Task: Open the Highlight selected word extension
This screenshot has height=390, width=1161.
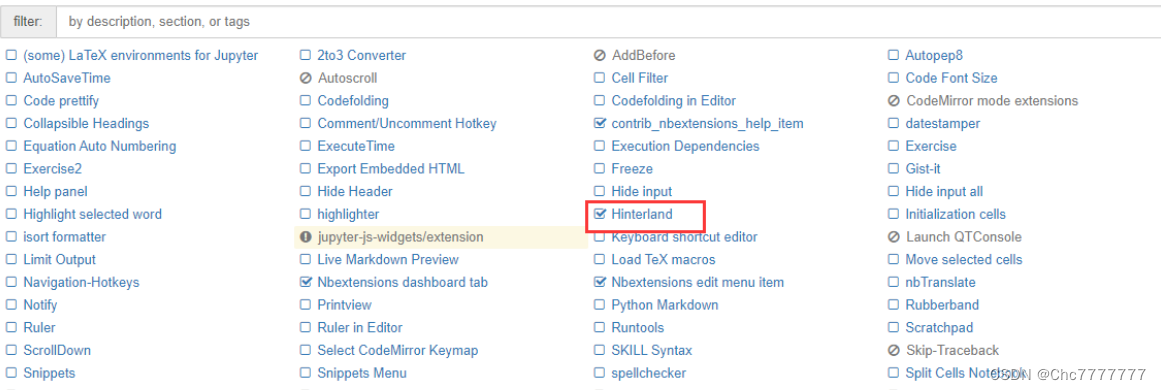Action: [x=93, y=214]
